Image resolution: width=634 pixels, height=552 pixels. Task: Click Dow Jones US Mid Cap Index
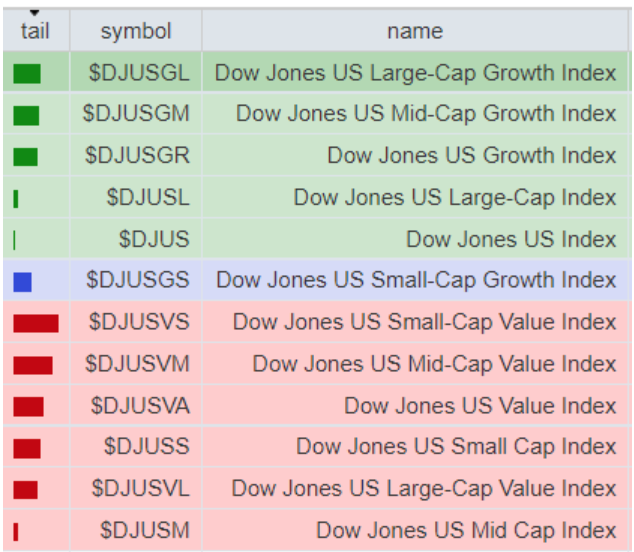tap(466, 531)
